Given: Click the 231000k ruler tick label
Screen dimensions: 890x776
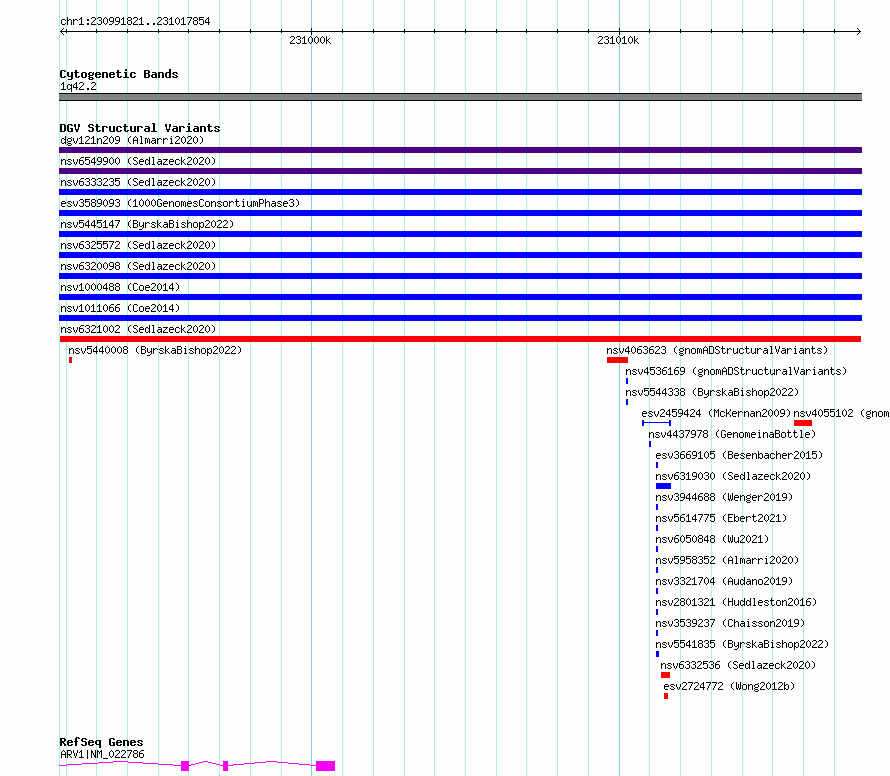Looking at the screenshot, I should click(310, 40).
